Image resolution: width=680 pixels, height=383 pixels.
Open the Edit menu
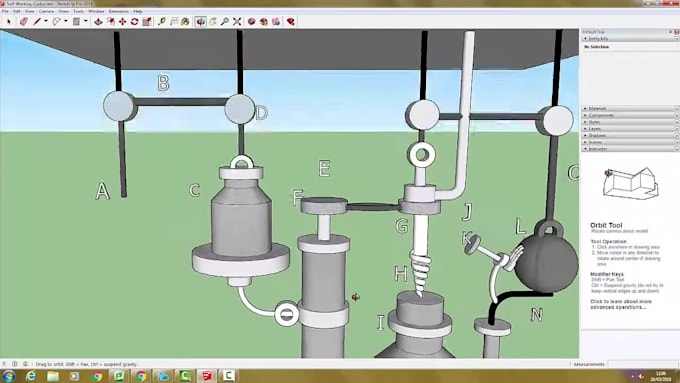pos(17,11)
